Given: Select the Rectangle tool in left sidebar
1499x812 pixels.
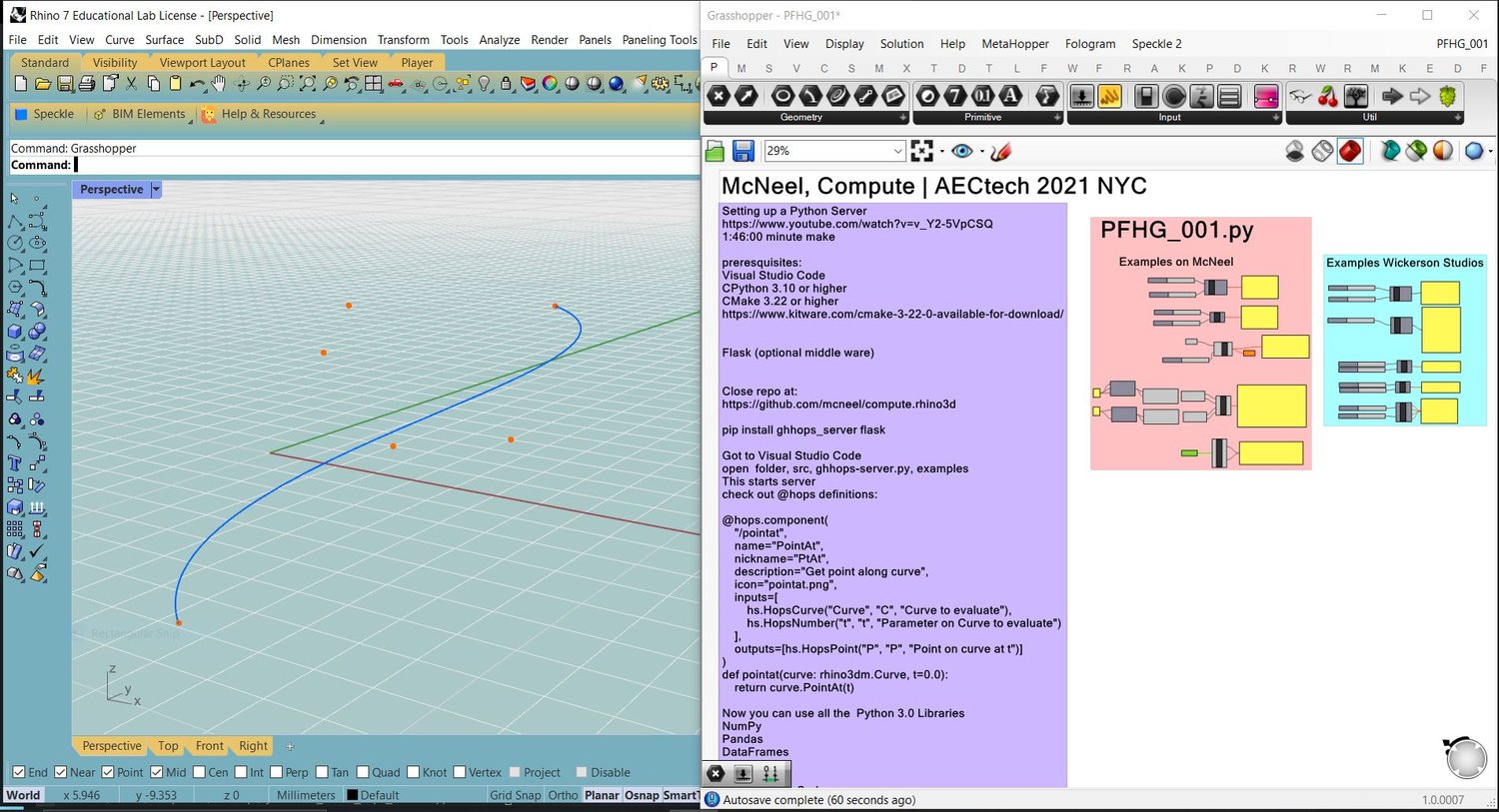Looking at the screenshot, I should (x=37, y=265).
